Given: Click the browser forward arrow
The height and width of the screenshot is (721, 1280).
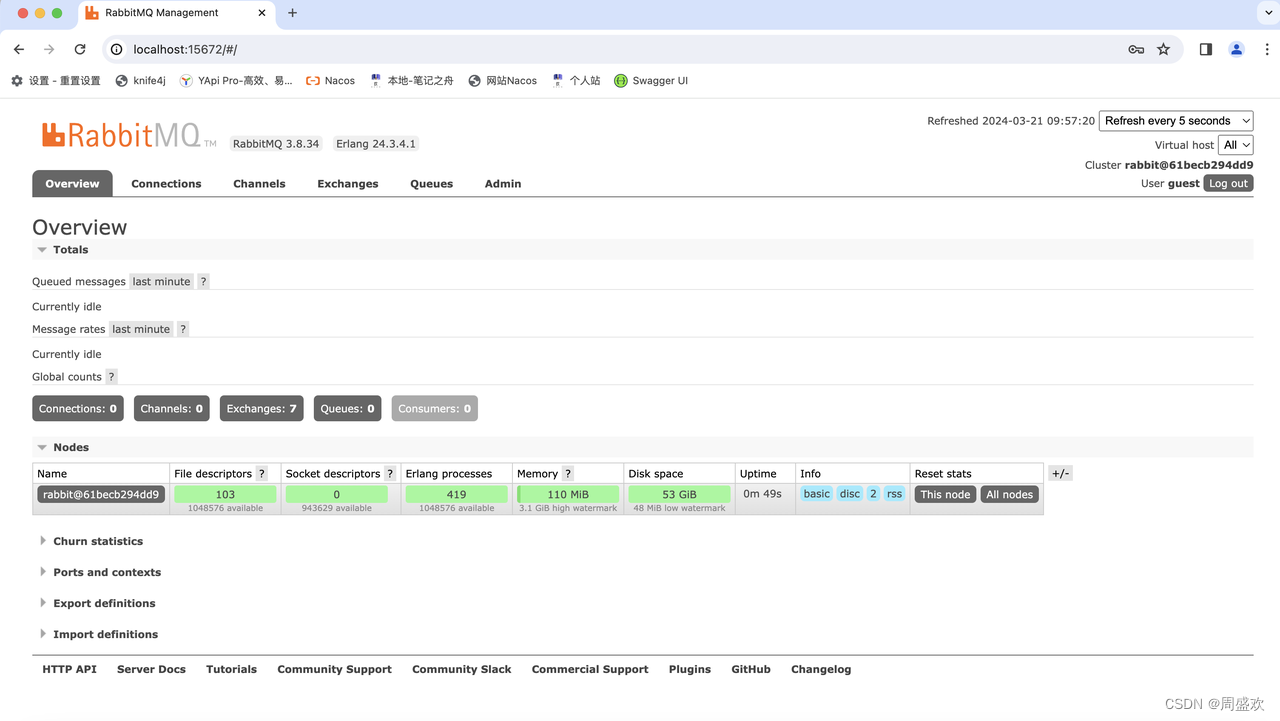Looking at the screenshot, I should tap(49, 49).
